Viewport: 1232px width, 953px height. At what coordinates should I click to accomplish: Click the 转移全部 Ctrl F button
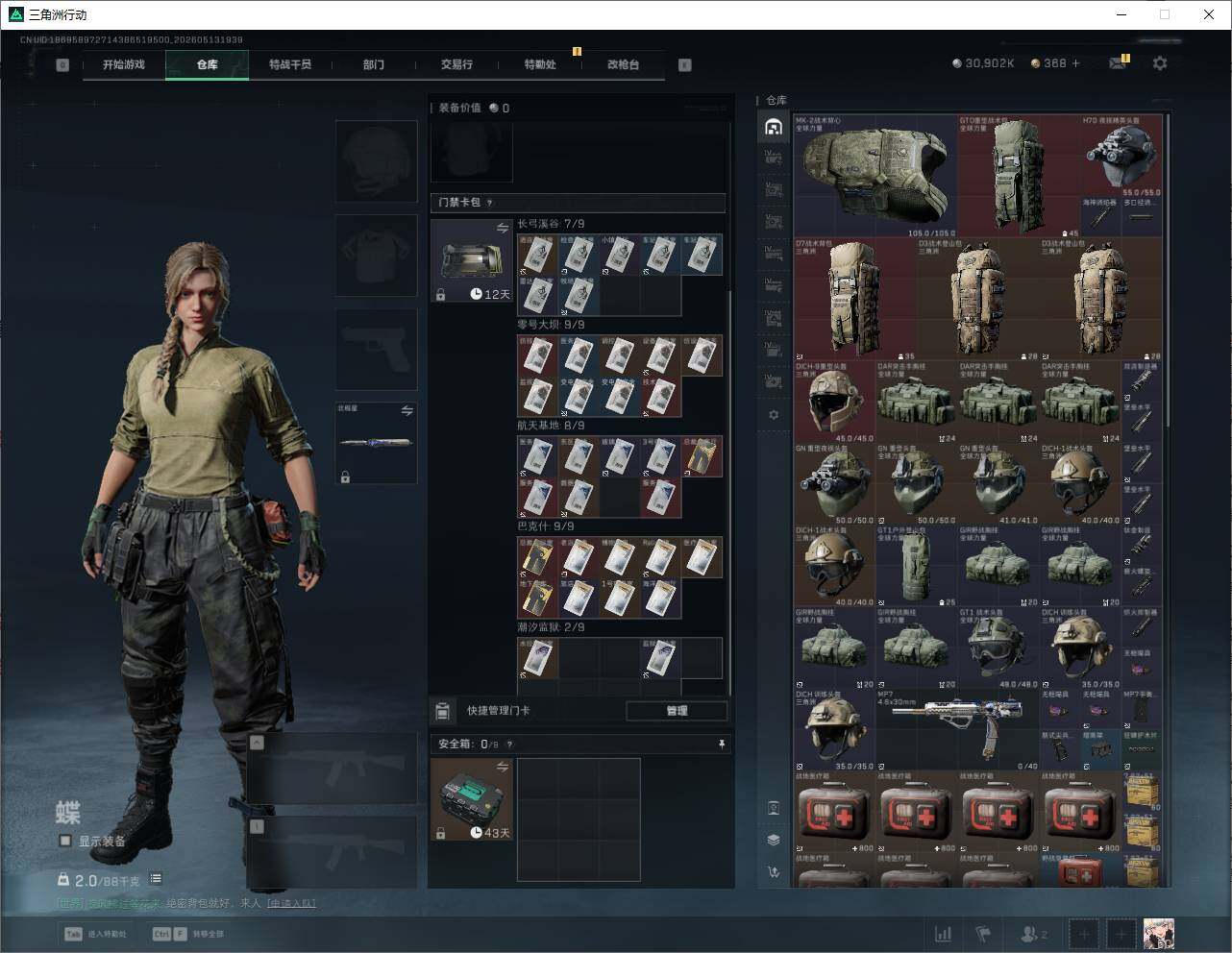(x=188, y=934)
